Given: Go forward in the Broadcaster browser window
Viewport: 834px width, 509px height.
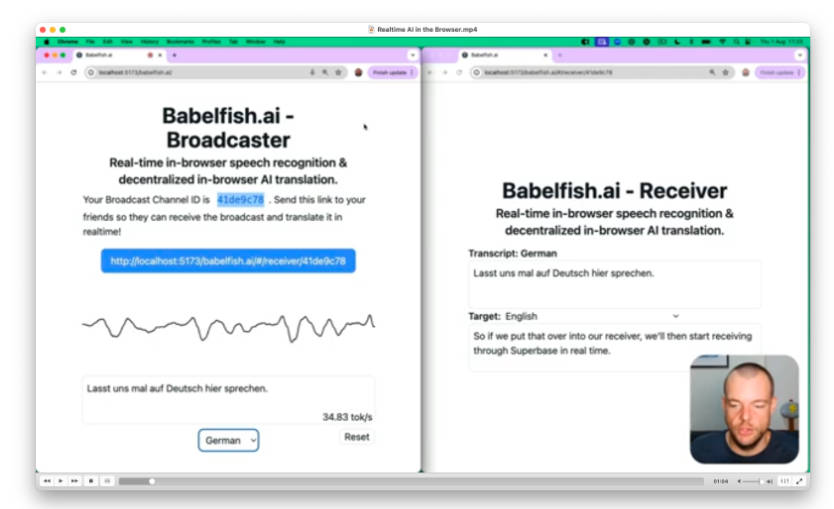Looking at the screenshot, I should point(59,72).
